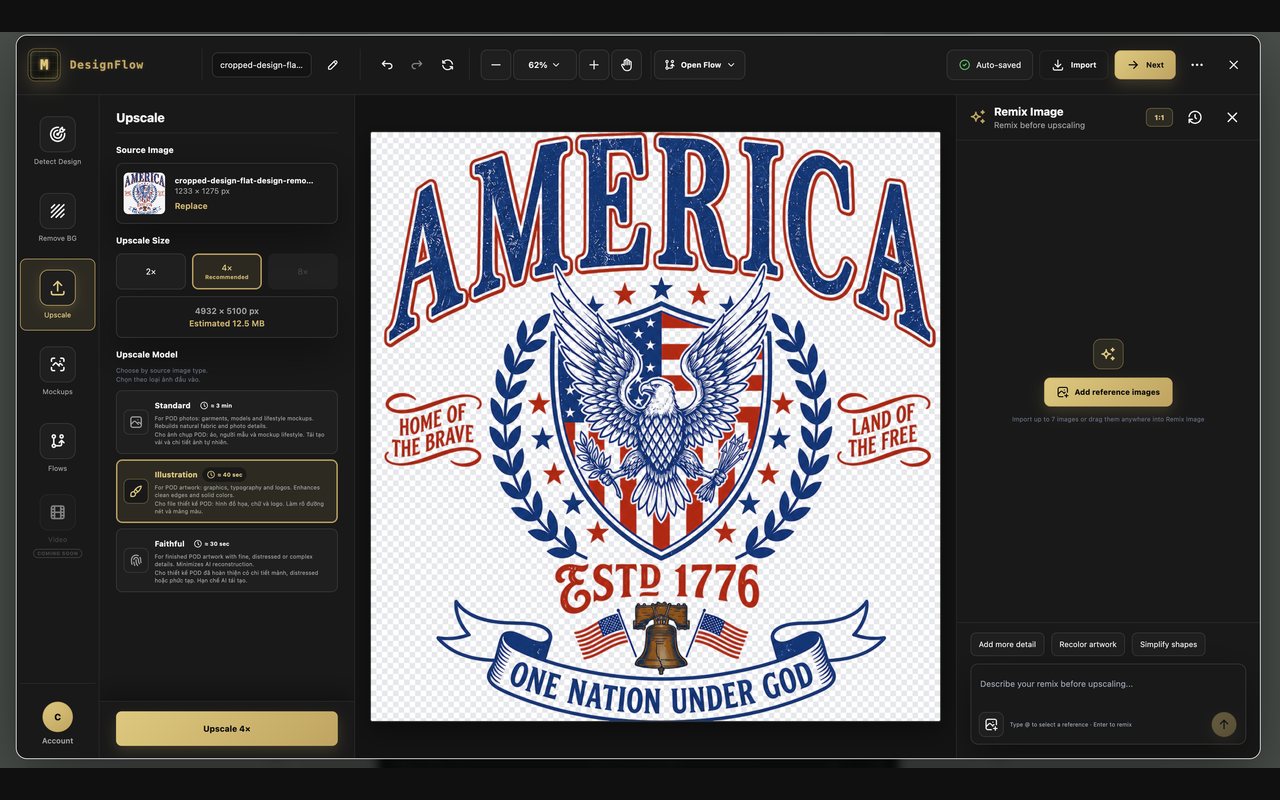The height and width of the screenshot is (800, 1280).
Task: Click the DesignFlow logo icon
Action: [x=44, y=65]
